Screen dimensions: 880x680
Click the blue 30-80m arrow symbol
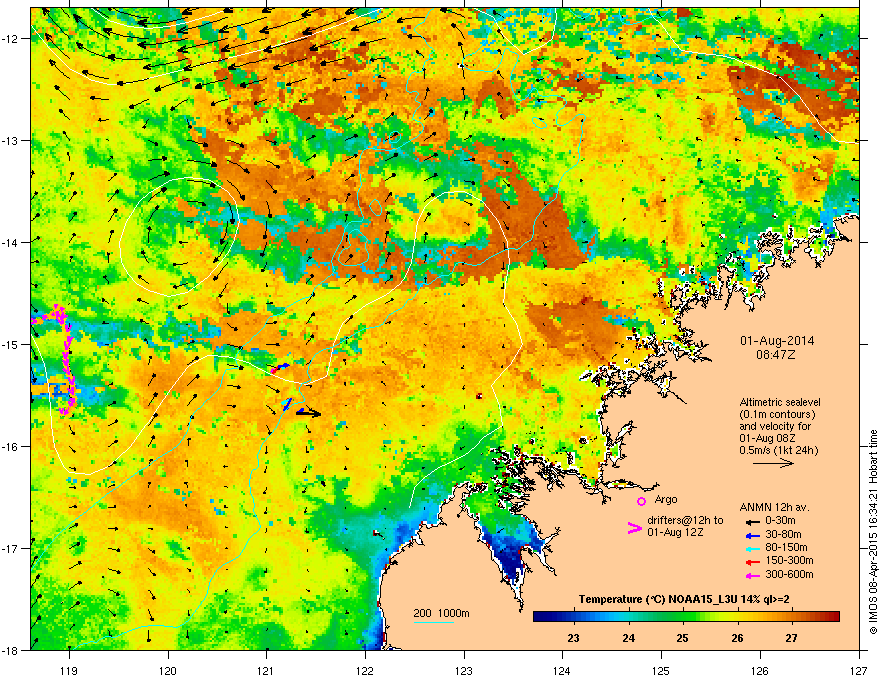pyautogui.click(x=751, y=535)
